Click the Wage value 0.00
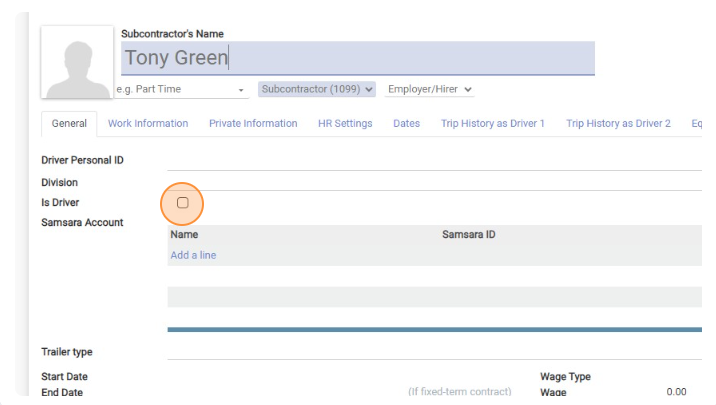 coord(676,392)
